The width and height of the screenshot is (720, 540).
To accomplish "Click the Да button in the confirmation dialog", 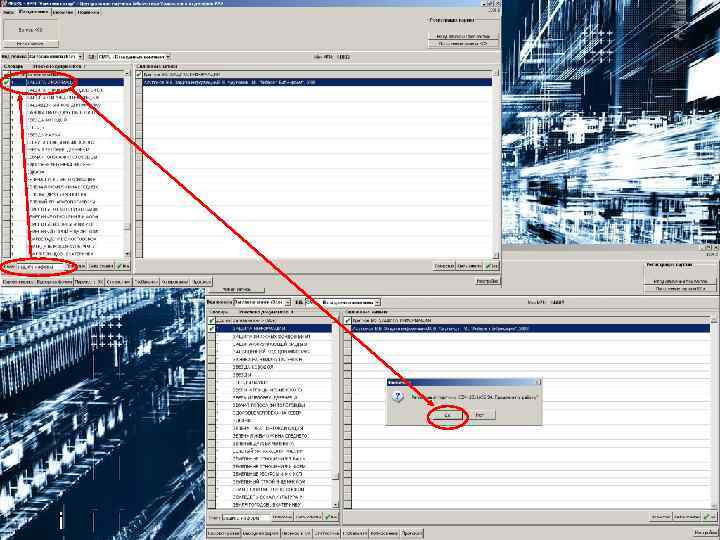I will 447,415.
